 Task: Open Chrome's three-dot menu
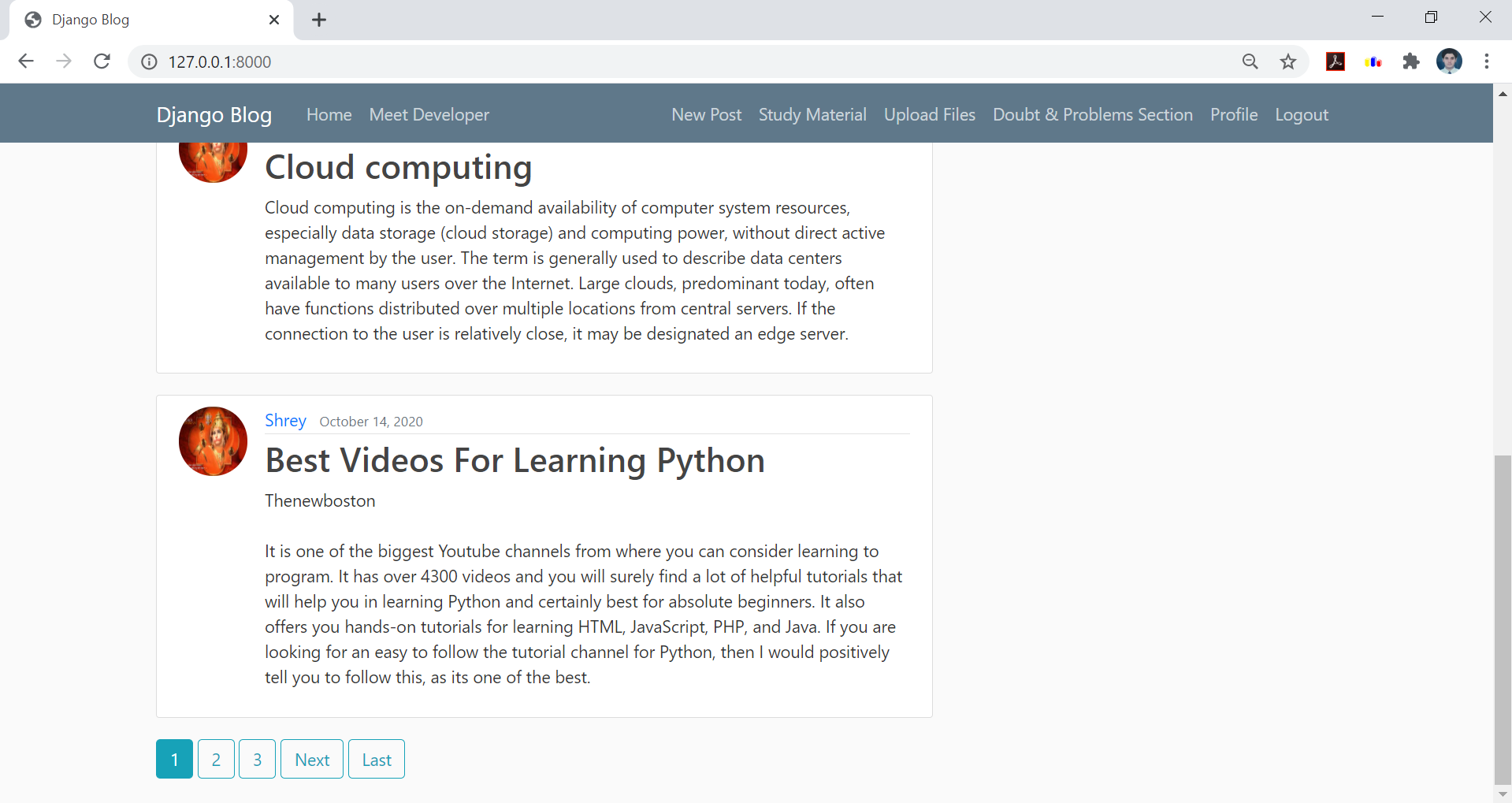click(x=1487, y=61)
